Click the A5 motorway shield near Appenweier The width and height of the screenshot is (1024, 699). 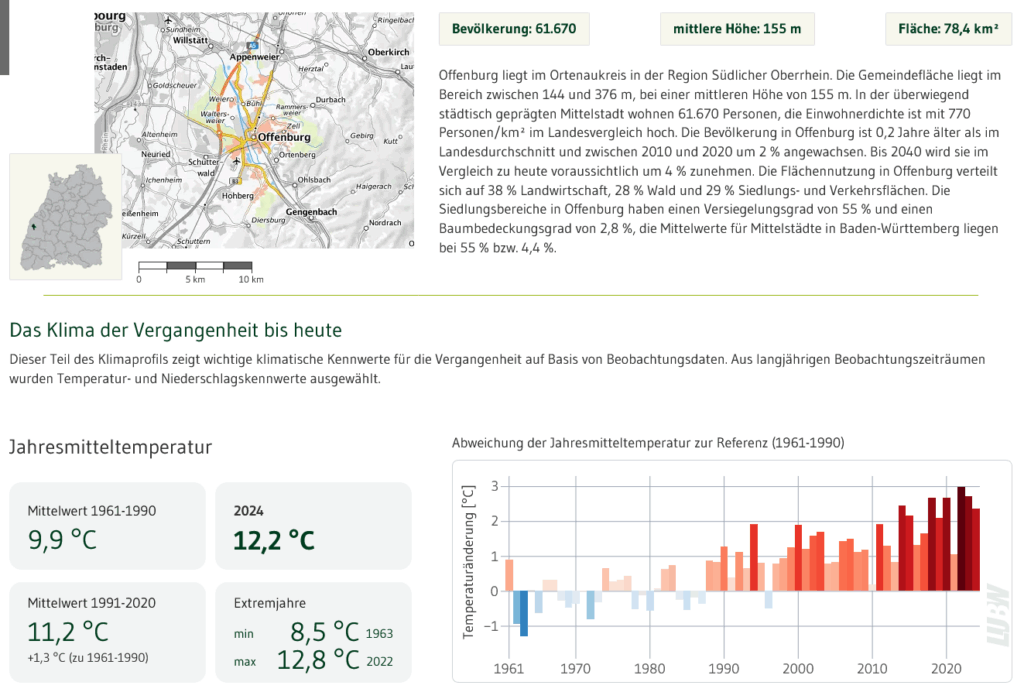[252, 45]
